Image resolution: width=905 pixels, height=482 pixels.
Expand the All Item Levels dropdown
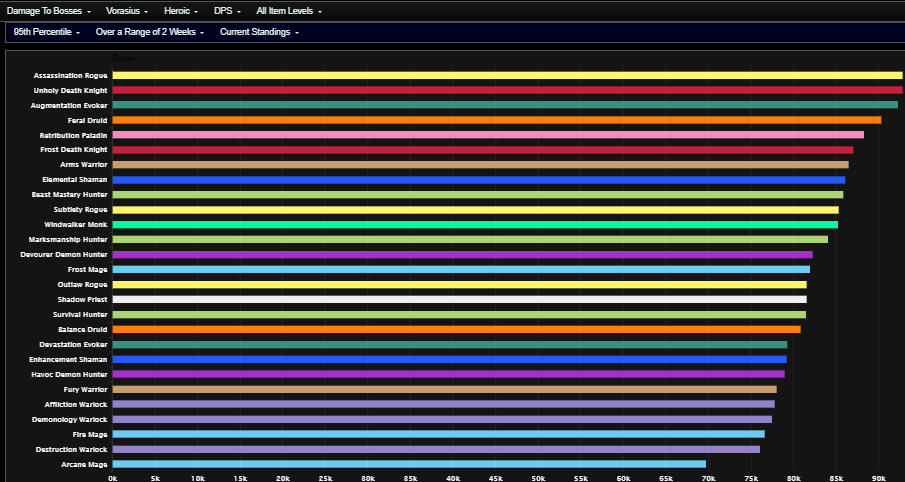click(x=289, y=11)
